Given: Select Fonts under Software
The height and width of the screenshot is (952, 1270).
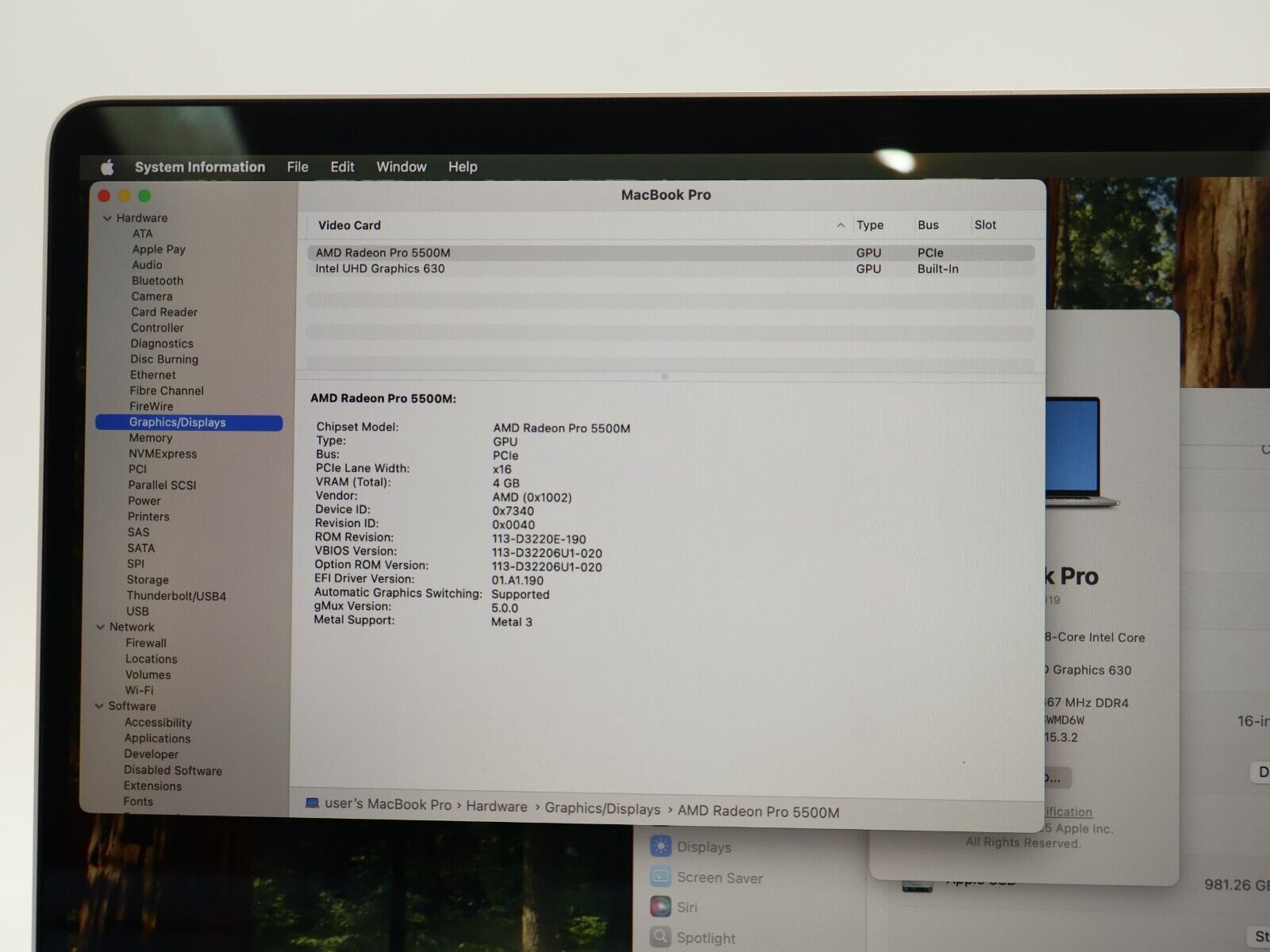Looking at the screenshot, I should point(138,802).
